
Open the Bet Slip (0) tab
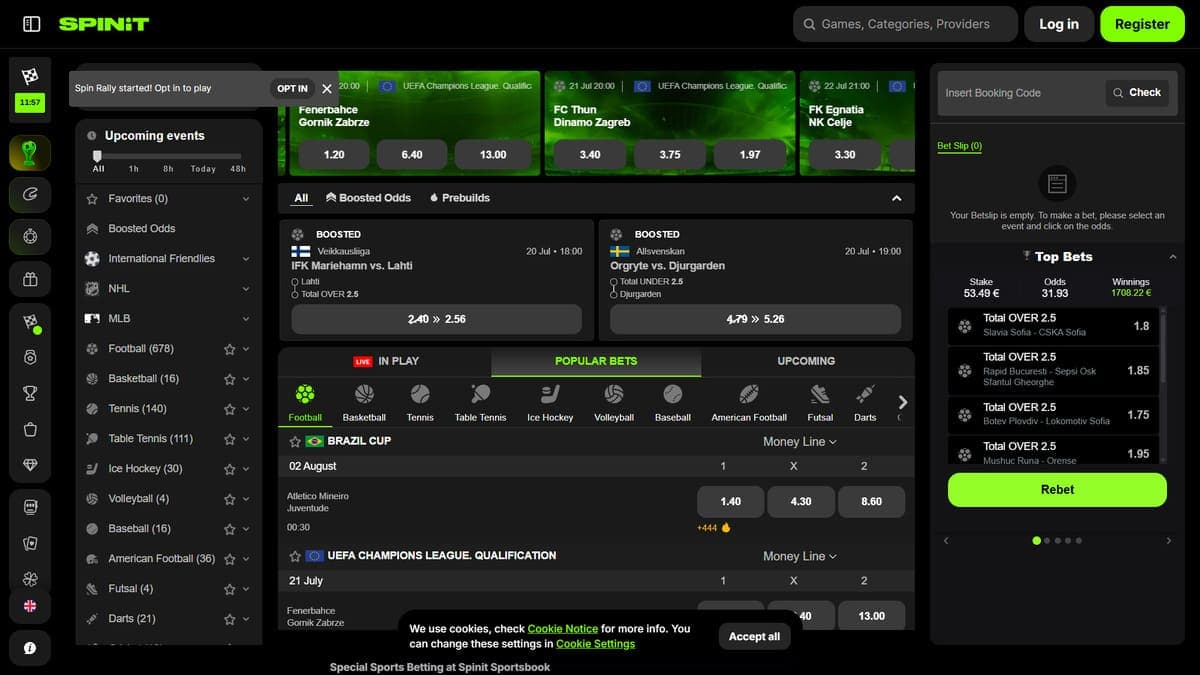click(x=959, y=146)
